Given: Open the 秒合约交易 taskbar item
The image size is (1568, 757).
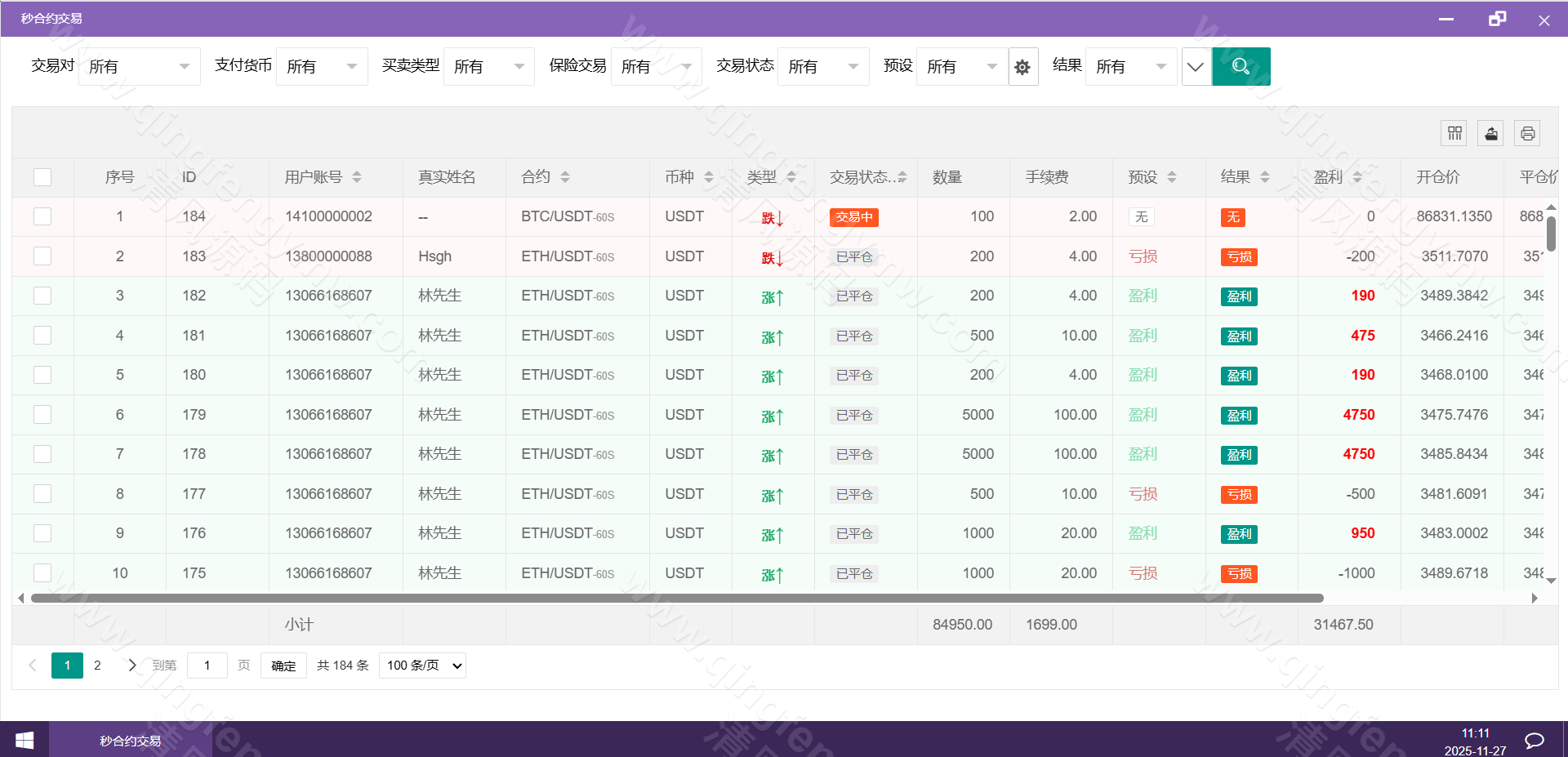Looking at the screenshot, I should coord(128,740).
